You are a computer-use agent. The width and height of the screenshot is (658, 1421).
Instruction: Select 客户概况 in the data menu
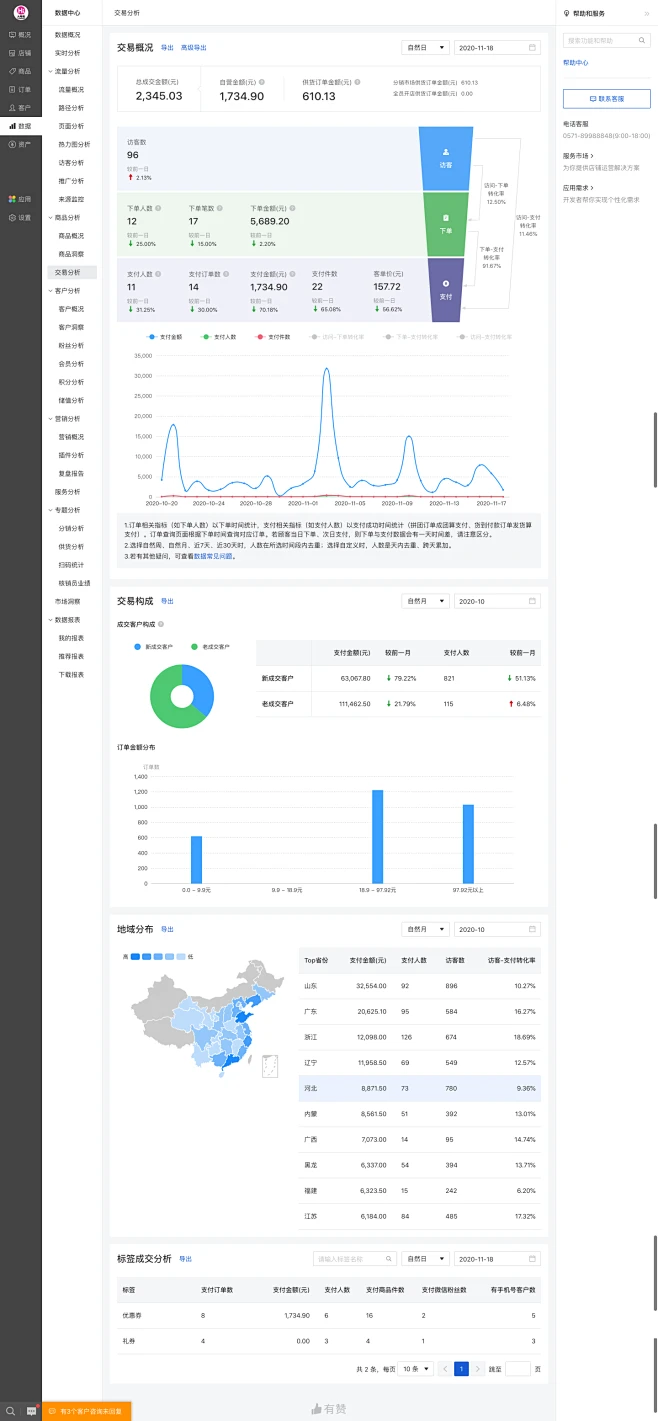click(71, 308)
